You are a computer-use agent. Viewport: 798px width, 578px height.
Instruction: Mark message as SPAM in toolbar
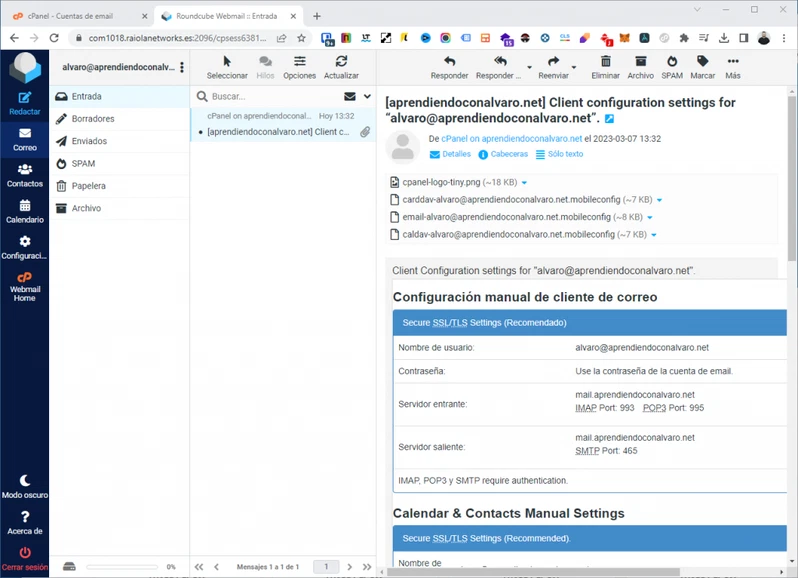point(672,62)
